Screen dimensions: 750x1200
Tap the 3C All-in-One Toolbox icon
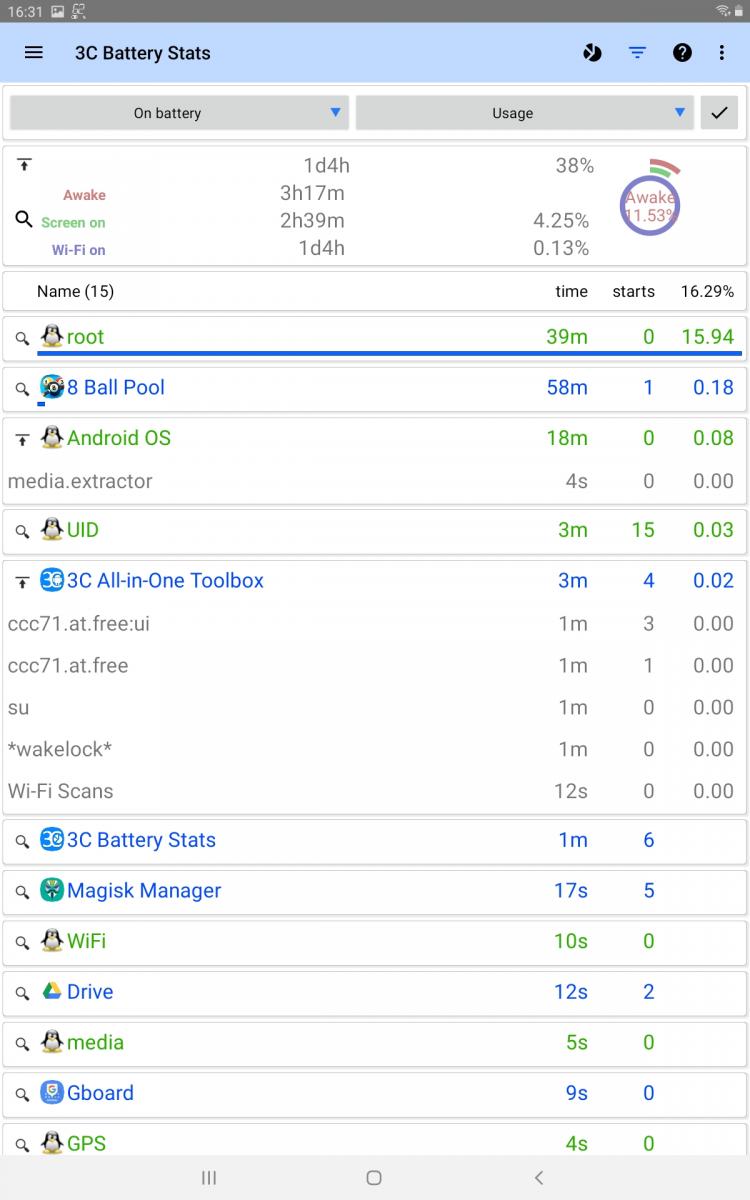pos(52,580)
